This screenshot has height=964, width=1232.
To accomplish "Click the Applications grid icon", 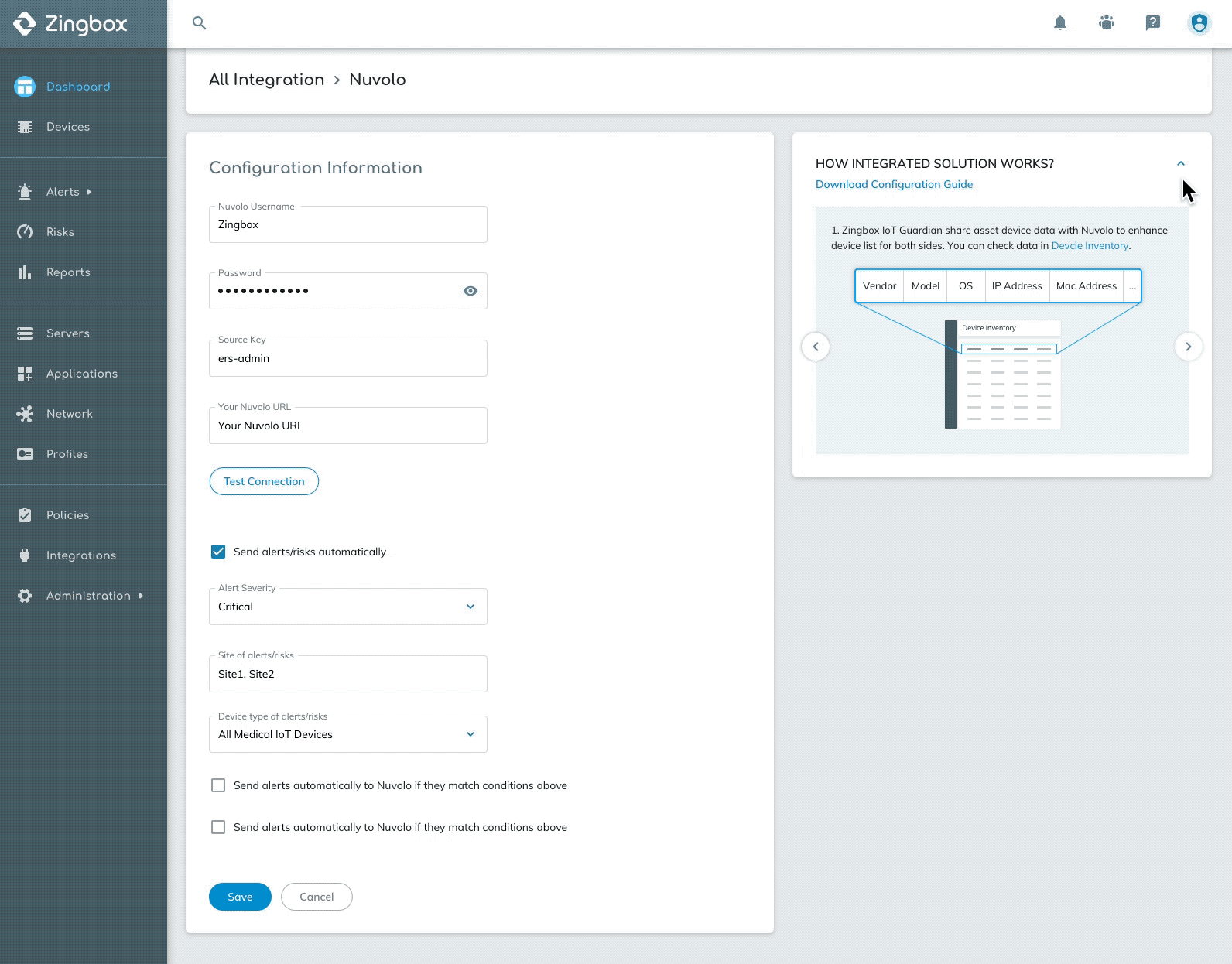I will pyautogui.click(x=25, y=374).
